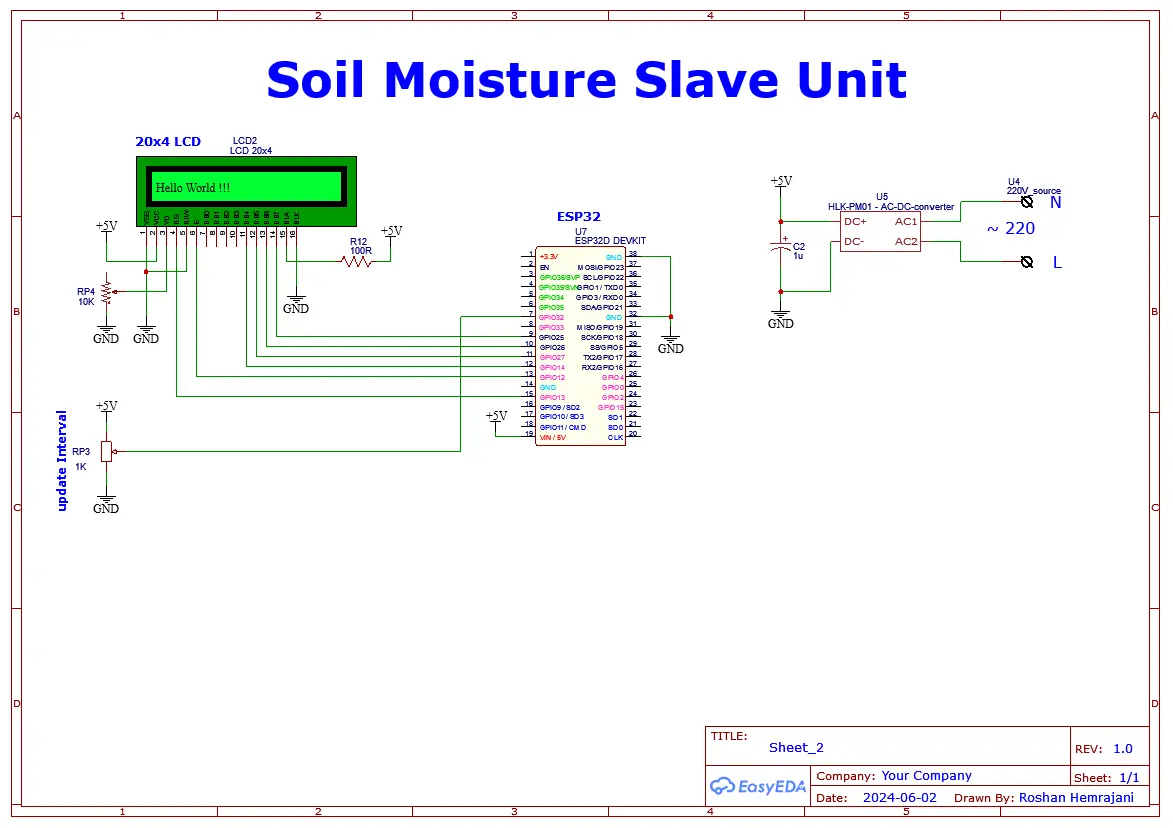Select the C2 1u capacitor symbol

[x=781, y=247]
